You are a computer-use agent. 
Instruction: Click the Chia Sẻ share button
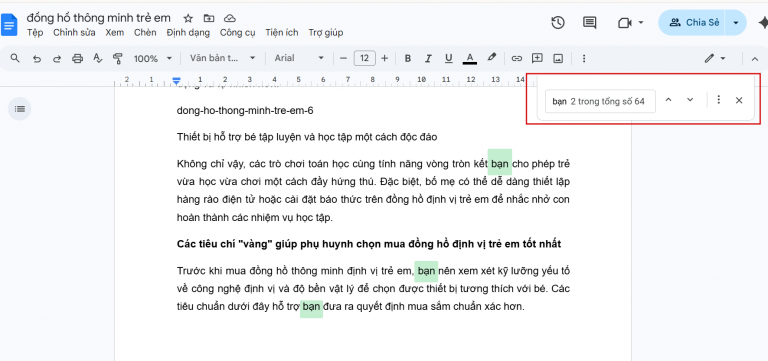tap(694, 23)
